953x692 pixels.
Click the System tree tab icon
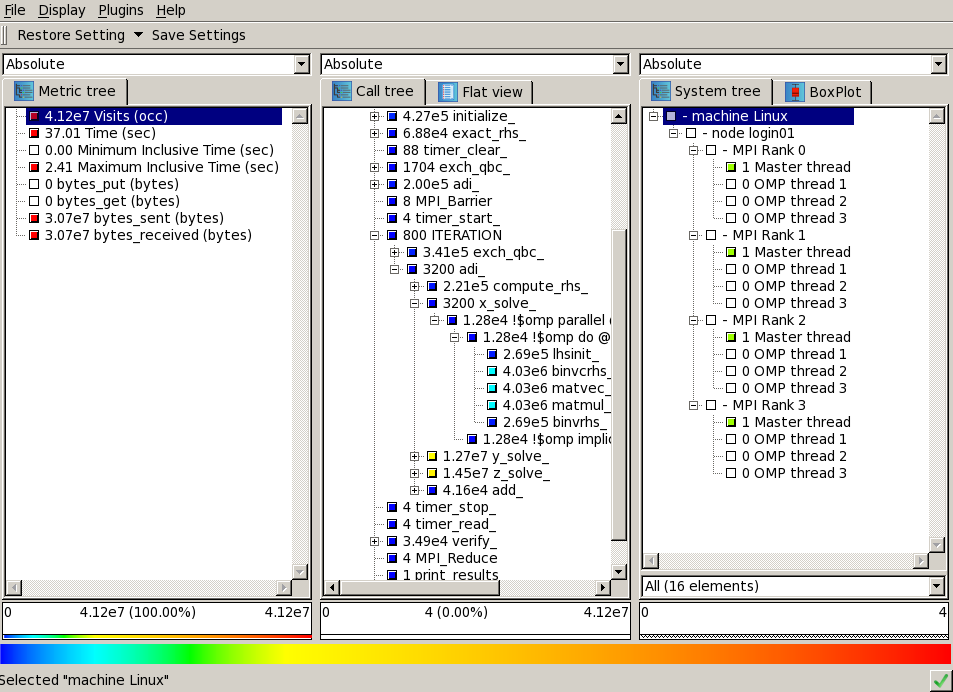pyautogui.click(x=661, y=92)
